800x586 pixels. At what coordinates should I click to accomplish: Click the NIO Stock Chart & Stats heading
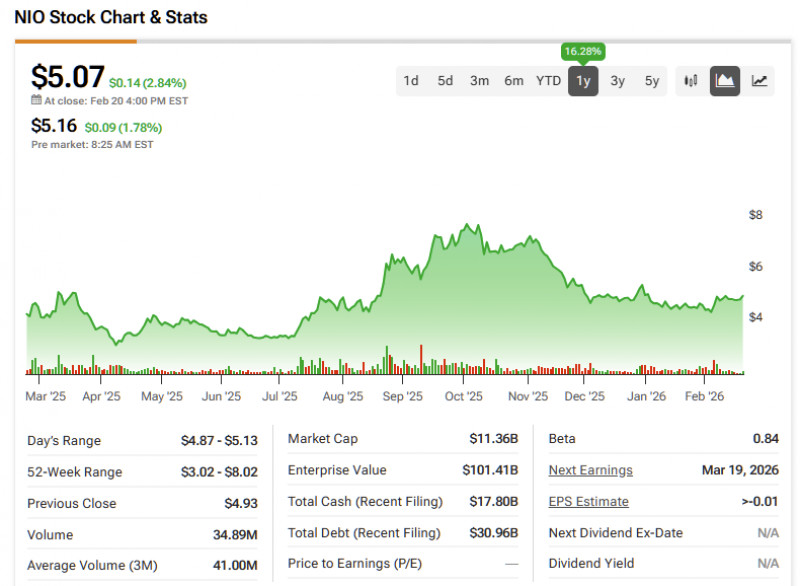pos(111,18)
